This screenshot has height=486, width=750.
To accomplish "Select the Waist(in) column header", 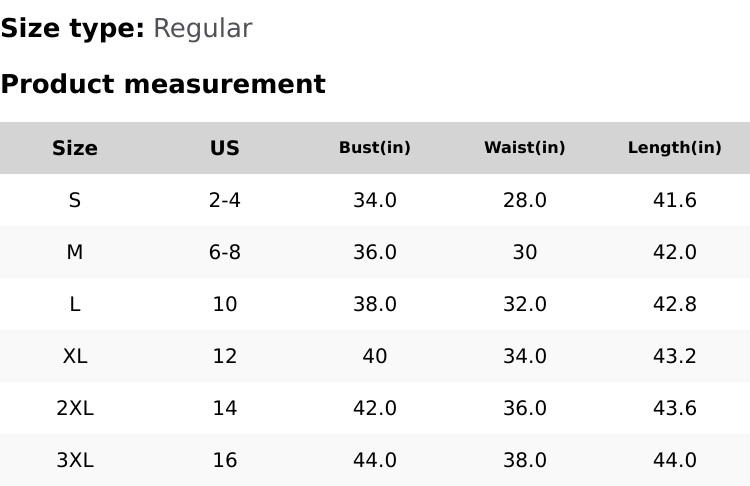I will pos(525,148).
